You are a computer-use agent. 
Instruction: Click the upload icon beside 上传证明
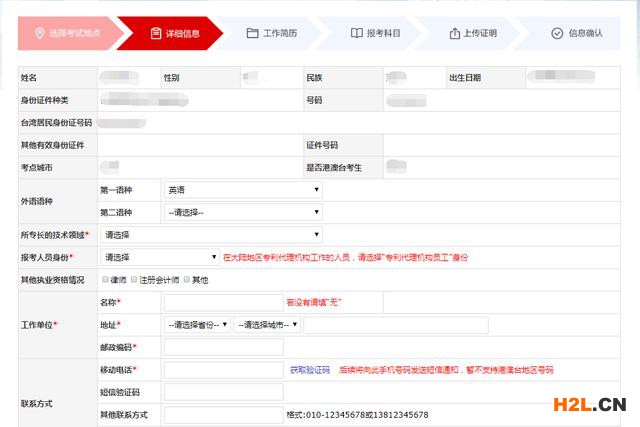point(455,33)
